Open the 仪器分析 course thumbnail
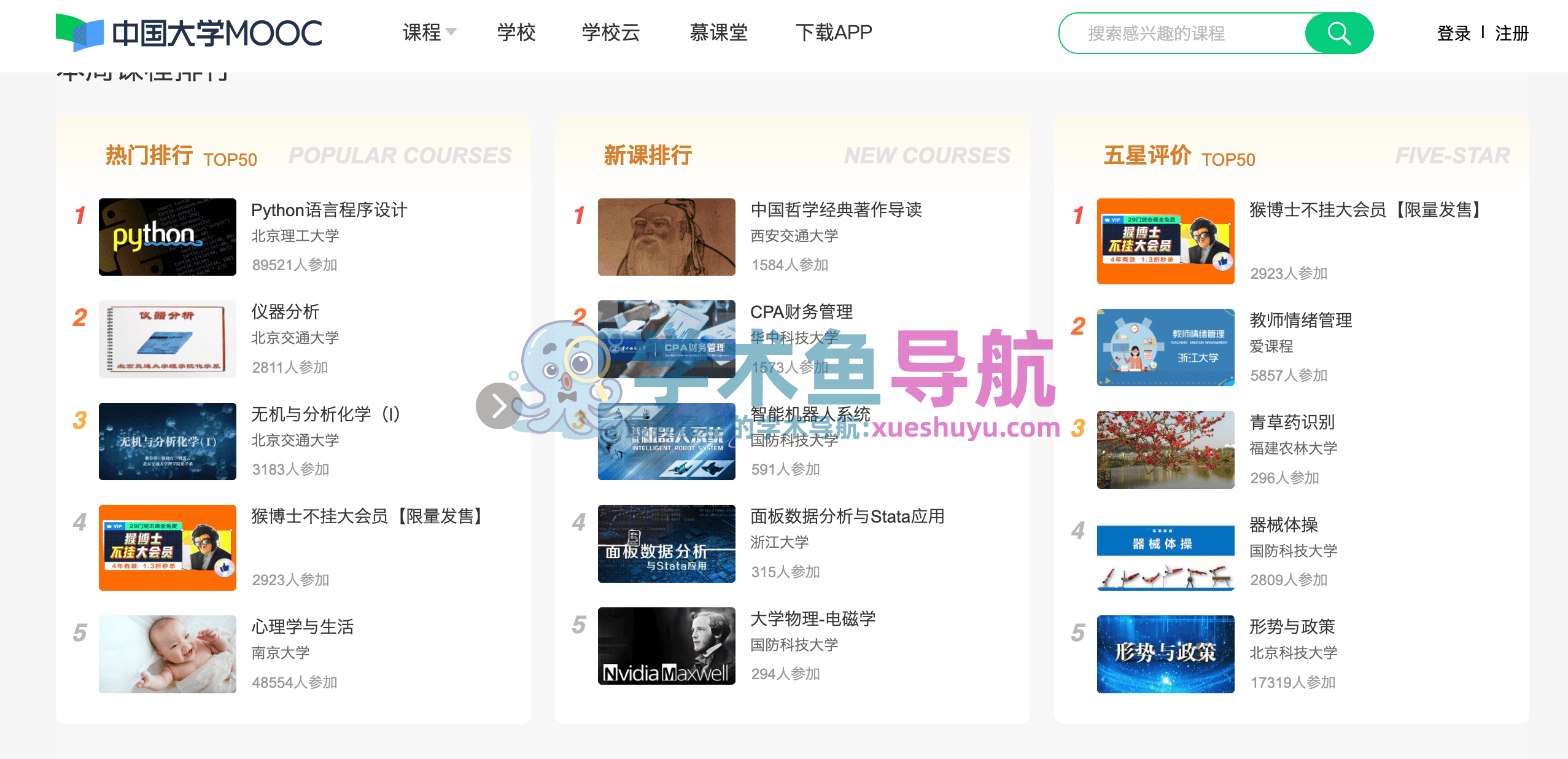The width and height of the screenshot is (1568, 759). coord(168,339)
